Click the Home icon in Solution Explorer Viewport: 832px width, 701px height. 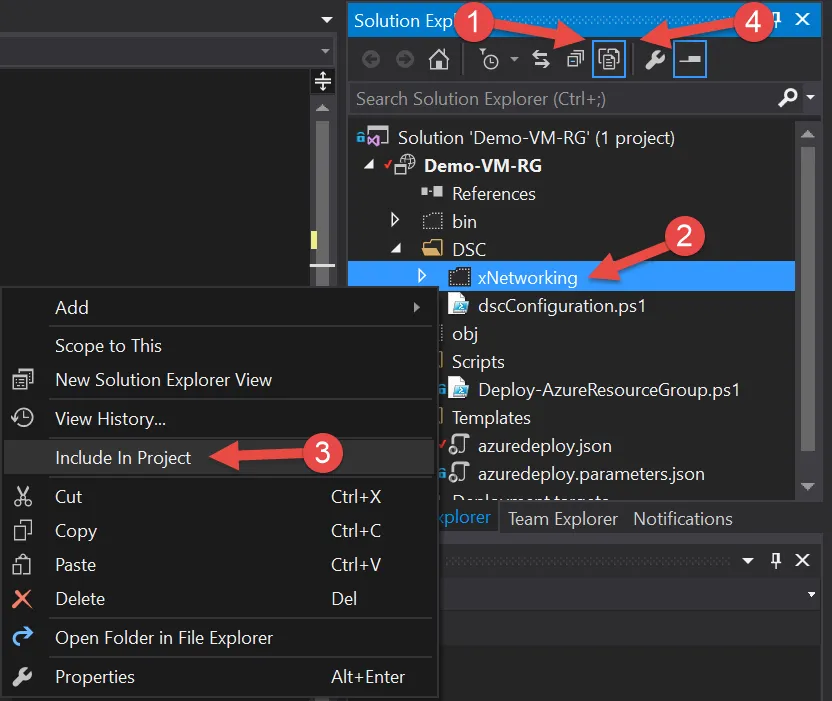point(439,59)
